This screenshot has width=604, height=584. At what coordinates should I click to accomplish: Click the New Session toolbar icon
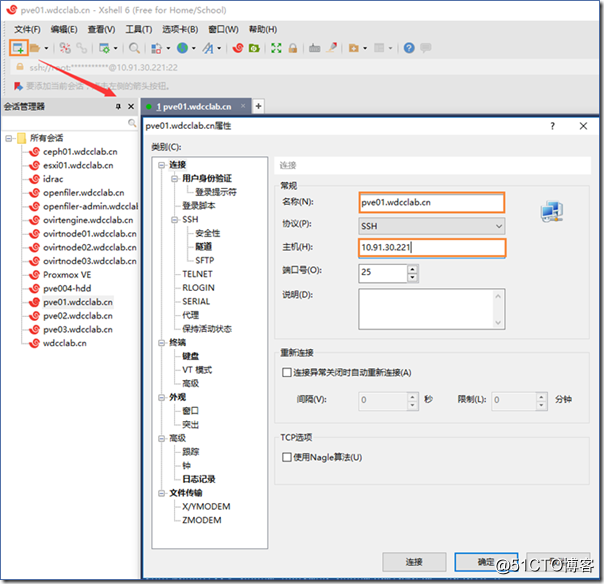pyautogui.click(x=18, y=48)
